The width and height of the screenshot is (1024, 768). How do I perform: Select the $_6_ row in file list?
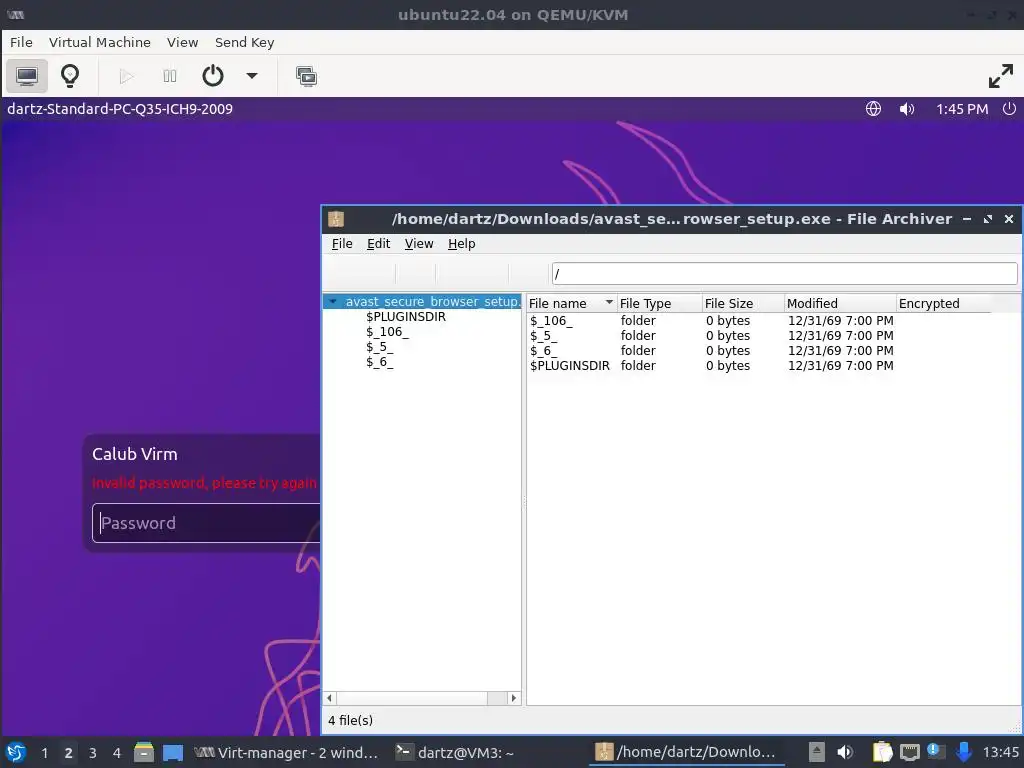(x=759, y=351)
